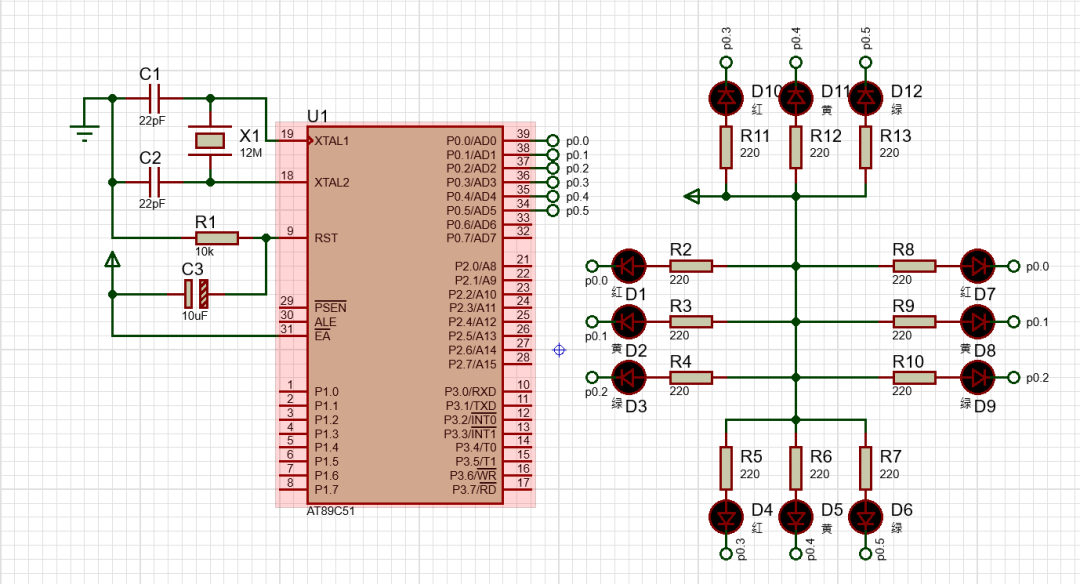Click p0.4 terminal above D11
The image size is (1080, 584).
pos(796,62)
